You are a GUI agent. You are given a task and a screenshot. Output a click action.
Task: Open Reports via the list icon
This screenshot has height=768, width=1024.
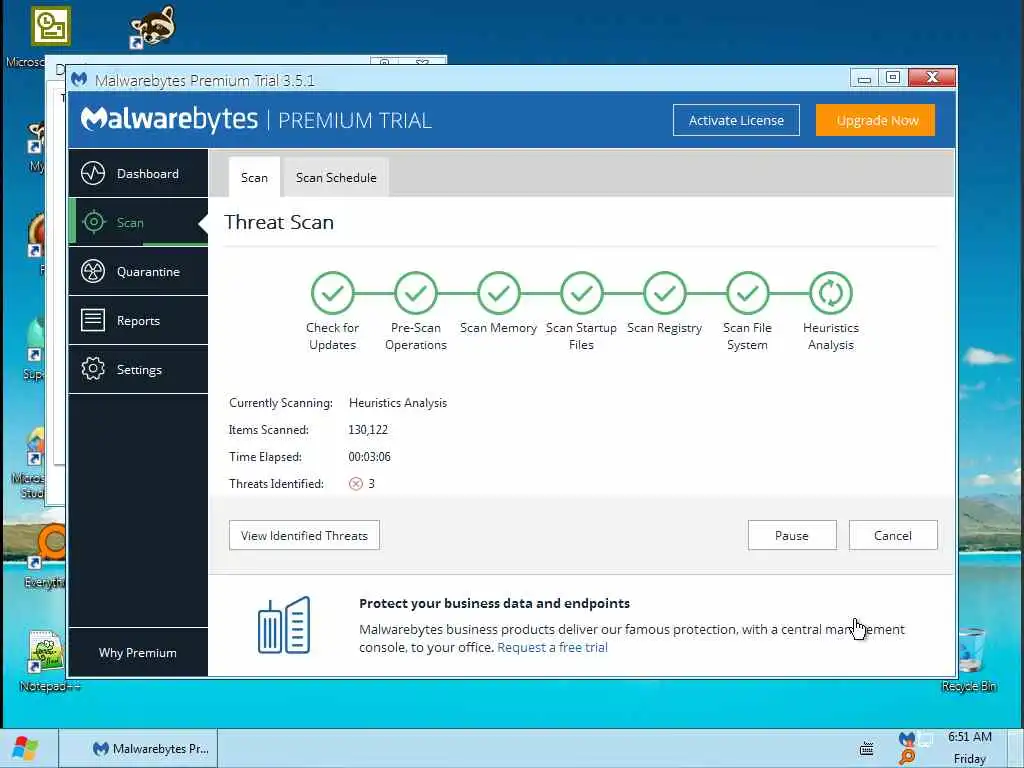pyautogui.click(x=93, y=320)
